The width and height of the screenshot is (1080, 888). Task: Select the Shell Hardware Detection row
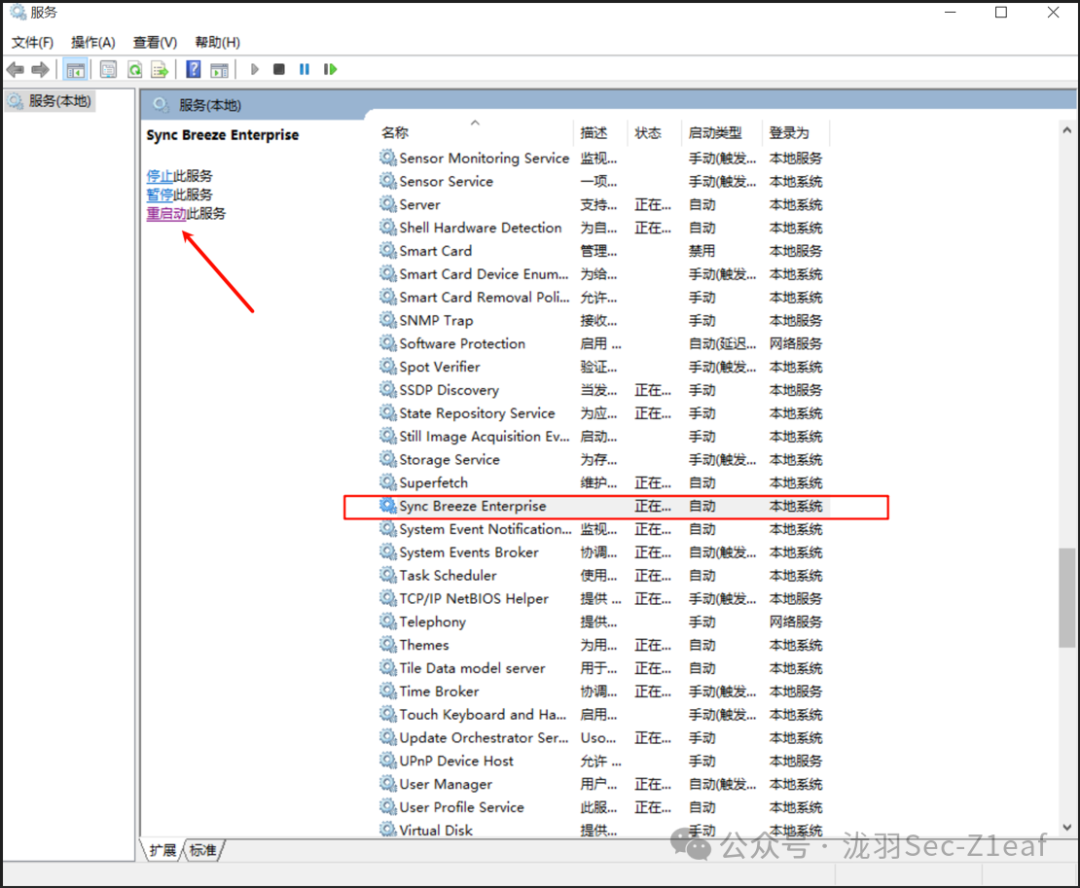tap(603, 227)
